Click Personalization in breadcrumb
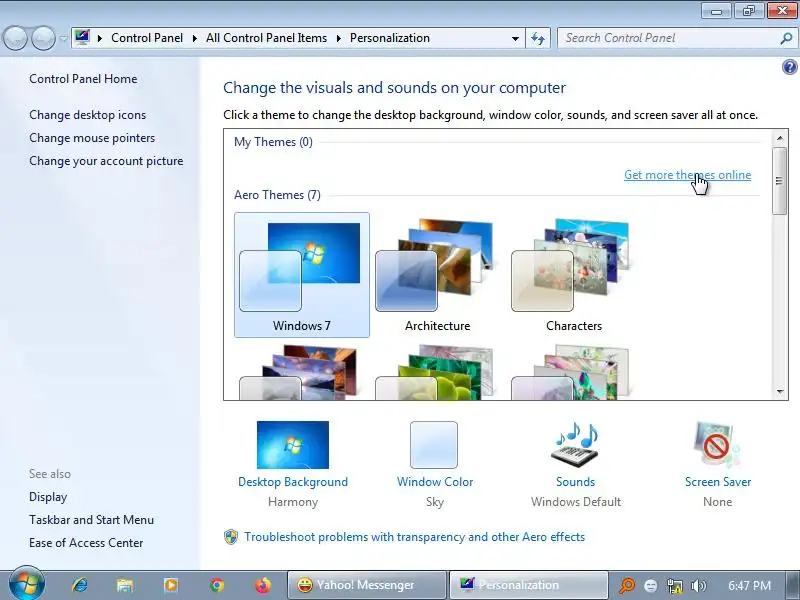Screen dimensions: 800x600 (x=390, y=38)
